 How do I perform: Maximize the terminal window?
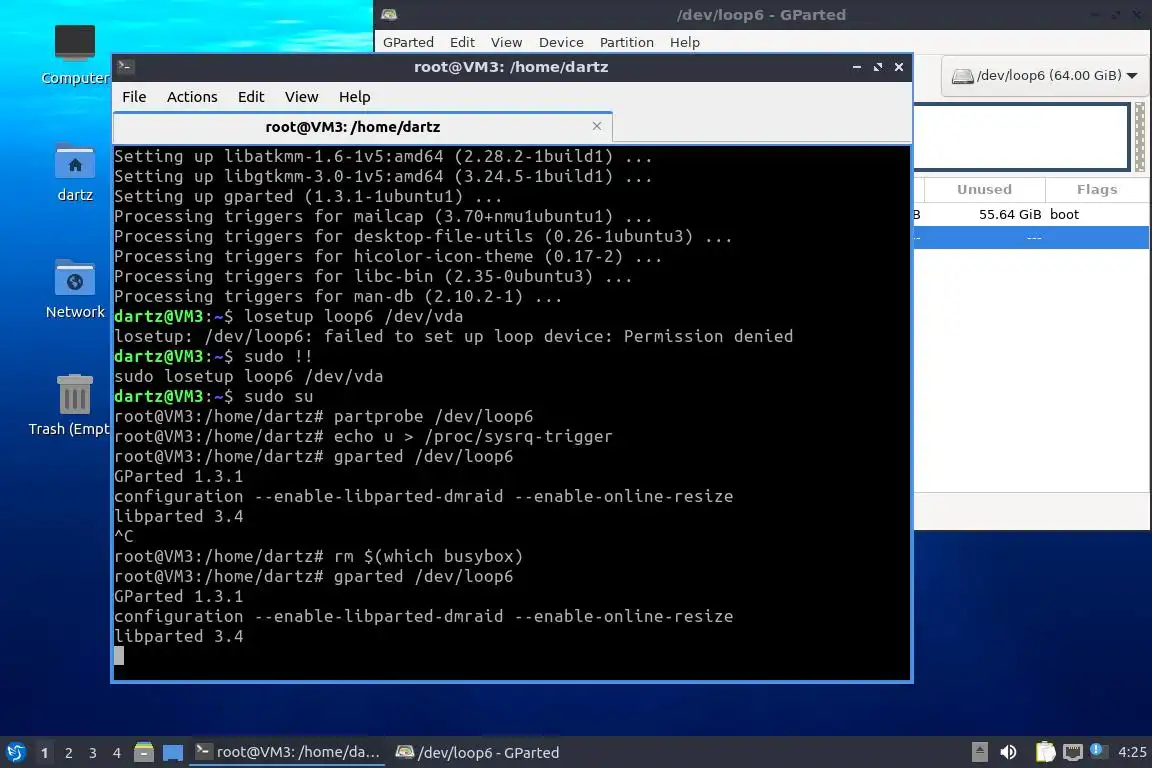pos(878,67)
